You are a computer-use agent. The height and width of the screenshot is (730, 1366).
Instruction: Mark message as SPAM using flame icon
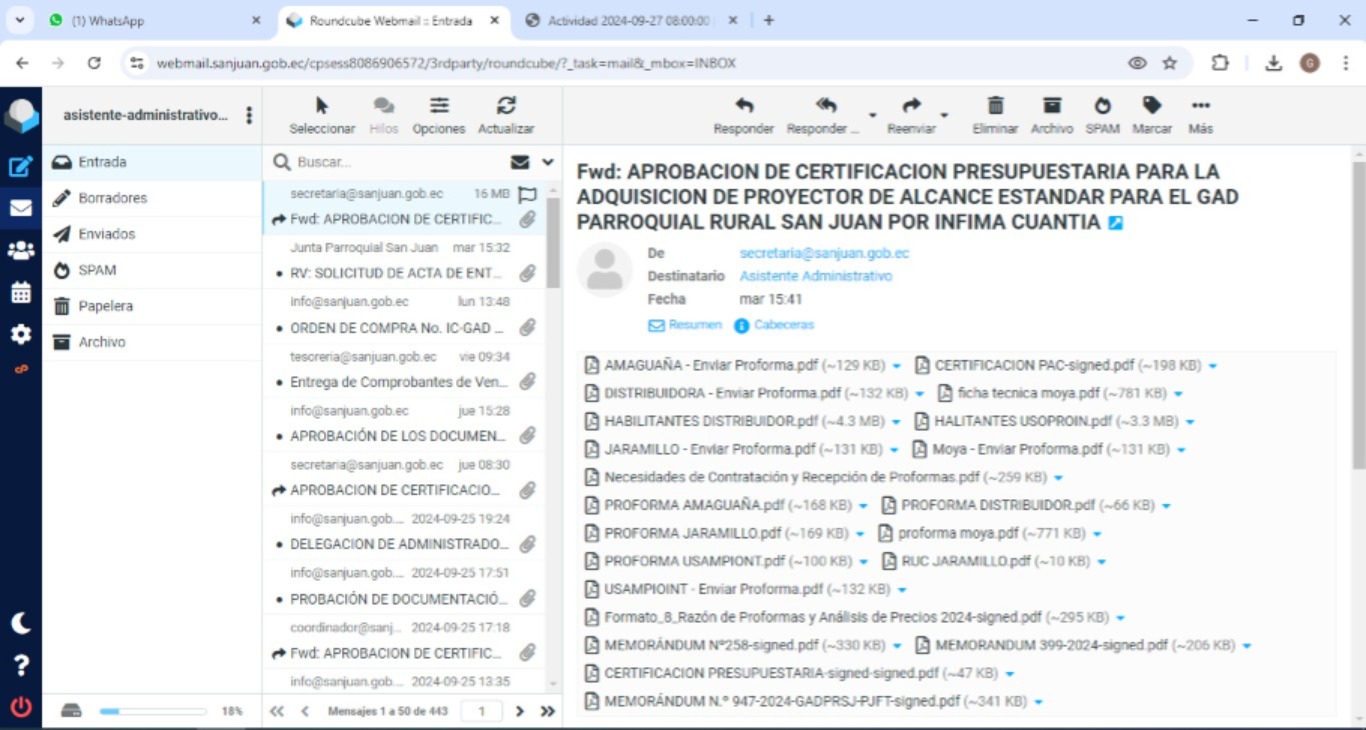point(1102,106)
